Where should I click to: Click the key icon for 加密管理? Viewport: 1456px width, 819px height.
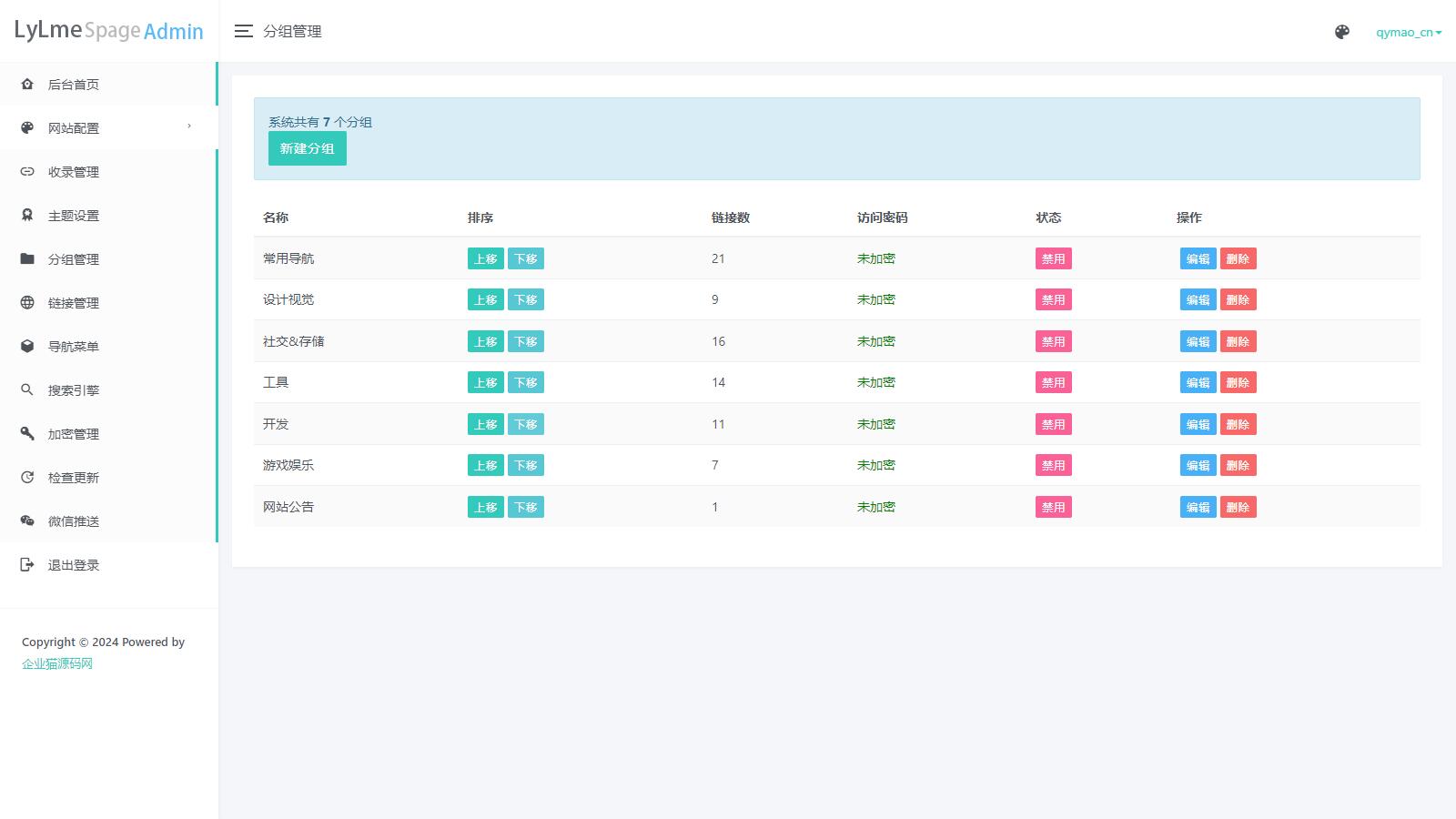[27, 434]
